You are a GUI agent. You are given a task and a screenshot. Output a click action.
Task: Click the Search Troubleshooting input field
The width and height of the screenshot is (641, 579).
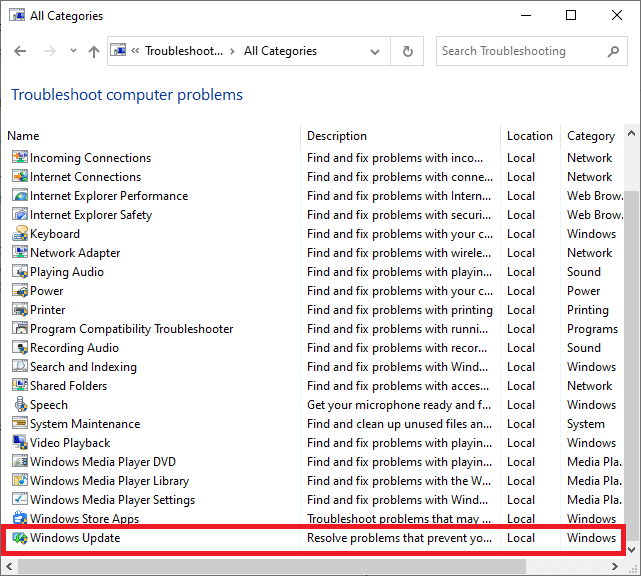pyautogui.click(x=520, y=52)
